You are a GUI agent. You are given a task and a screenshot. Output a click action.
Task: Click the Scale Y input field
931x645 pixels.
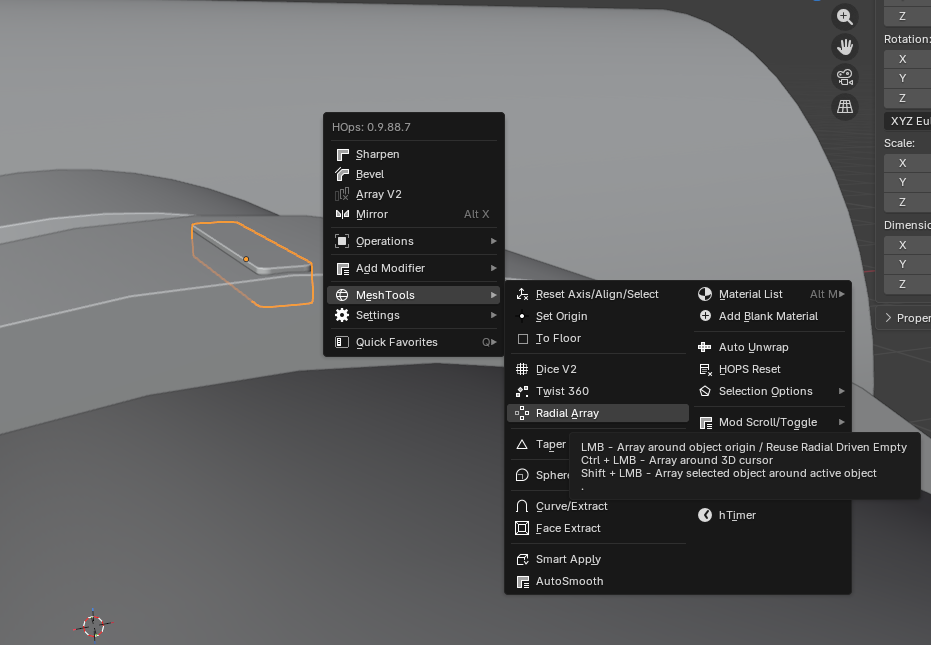click(x=908, y=182)
